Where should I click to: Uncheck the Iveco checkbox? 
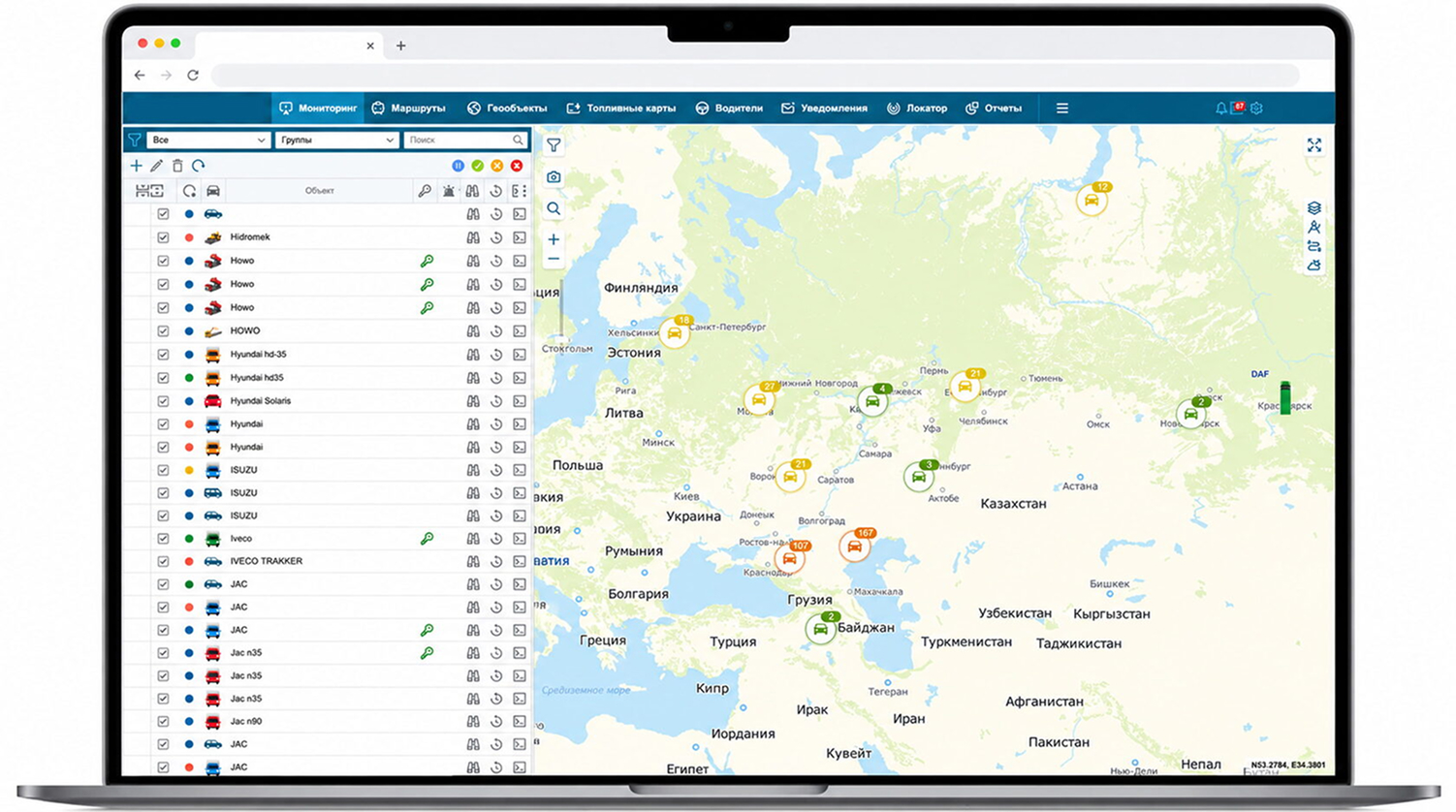pos(163,539)
